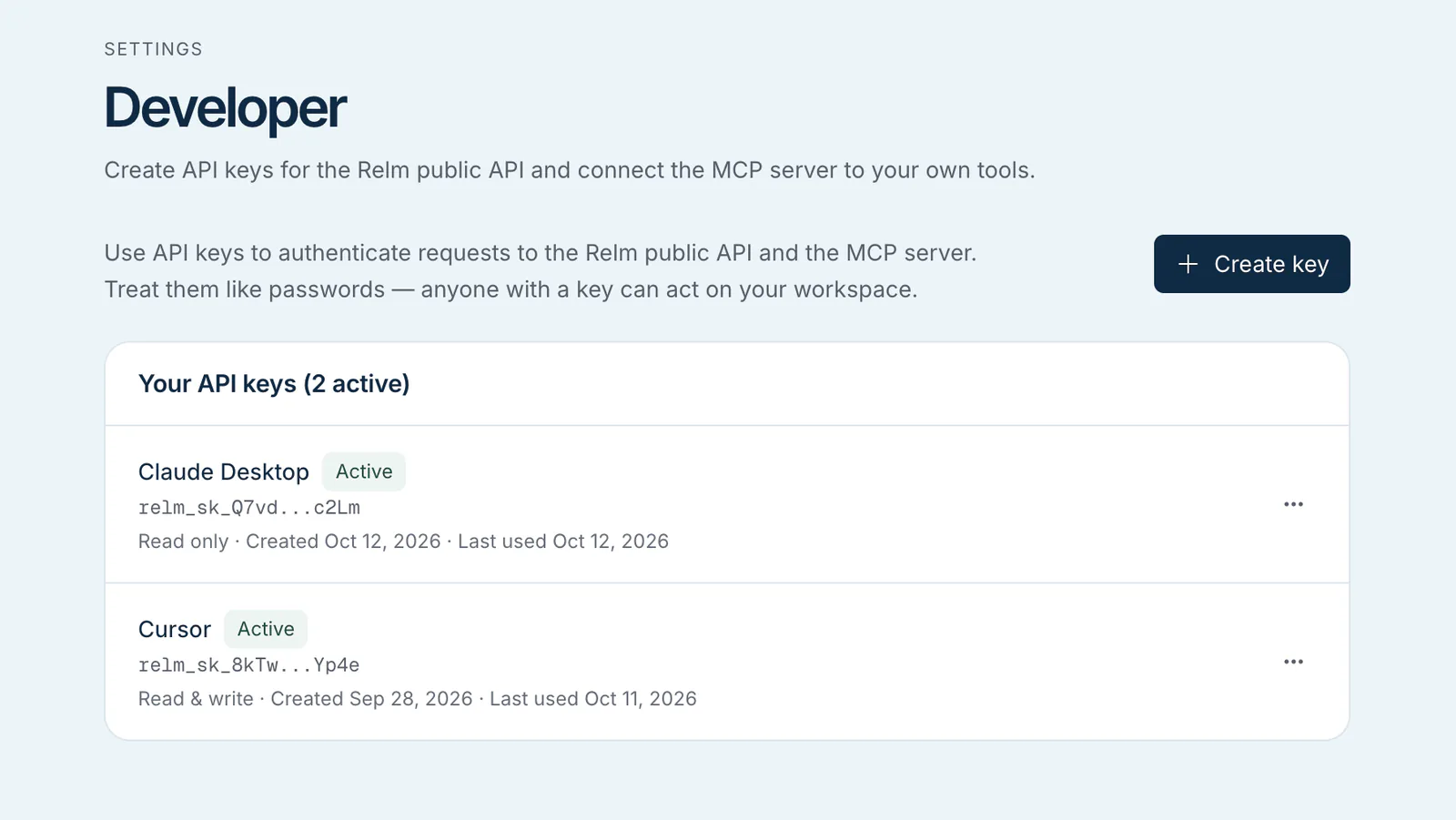This screenshot has height=820, width=1456.
Task: Select the Cursor key name
Action: pyautogui.click(x=175, y=629)
